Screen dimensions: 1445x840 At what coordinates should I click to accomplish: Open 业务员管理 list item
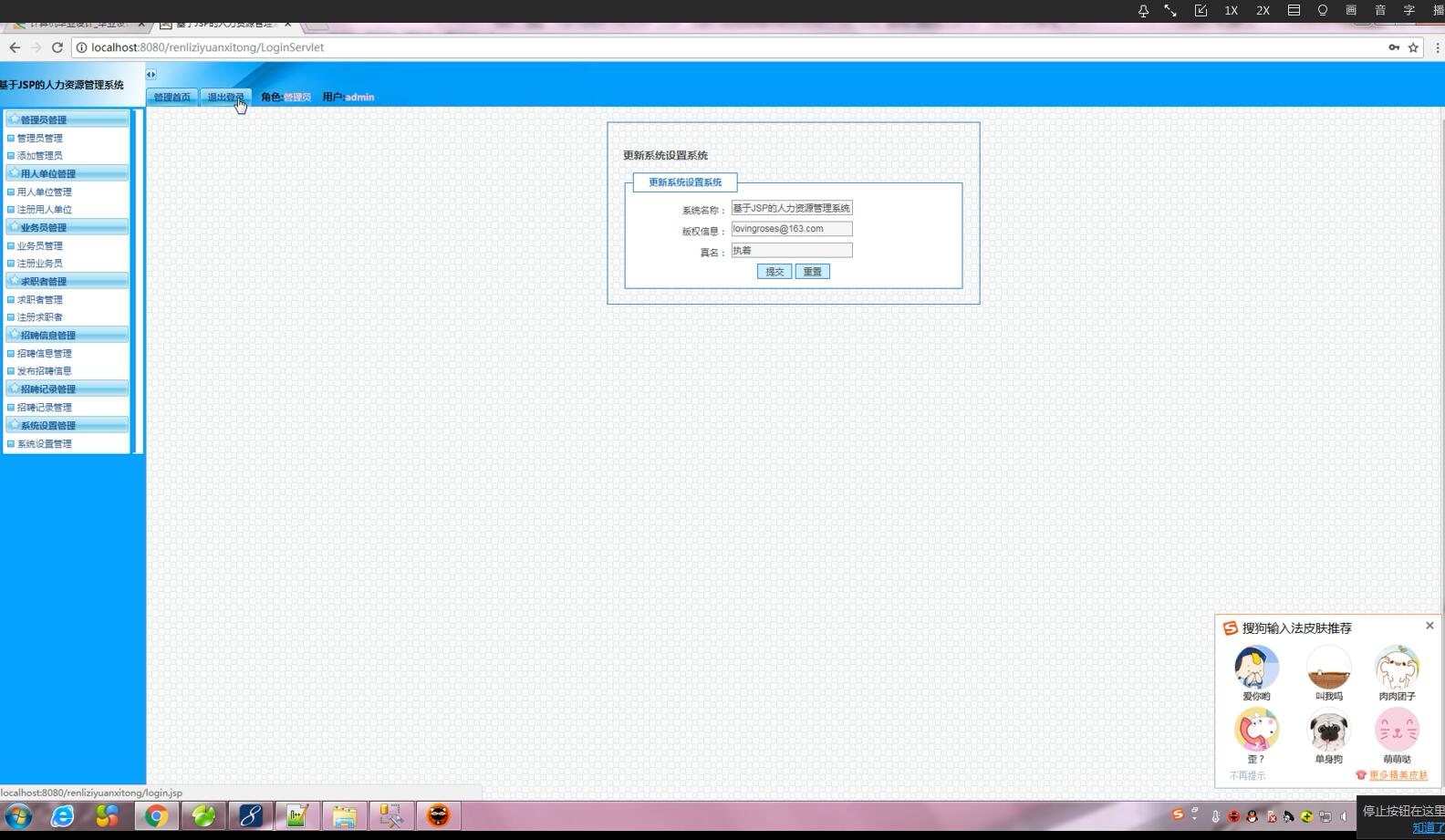tap(40, 246)
